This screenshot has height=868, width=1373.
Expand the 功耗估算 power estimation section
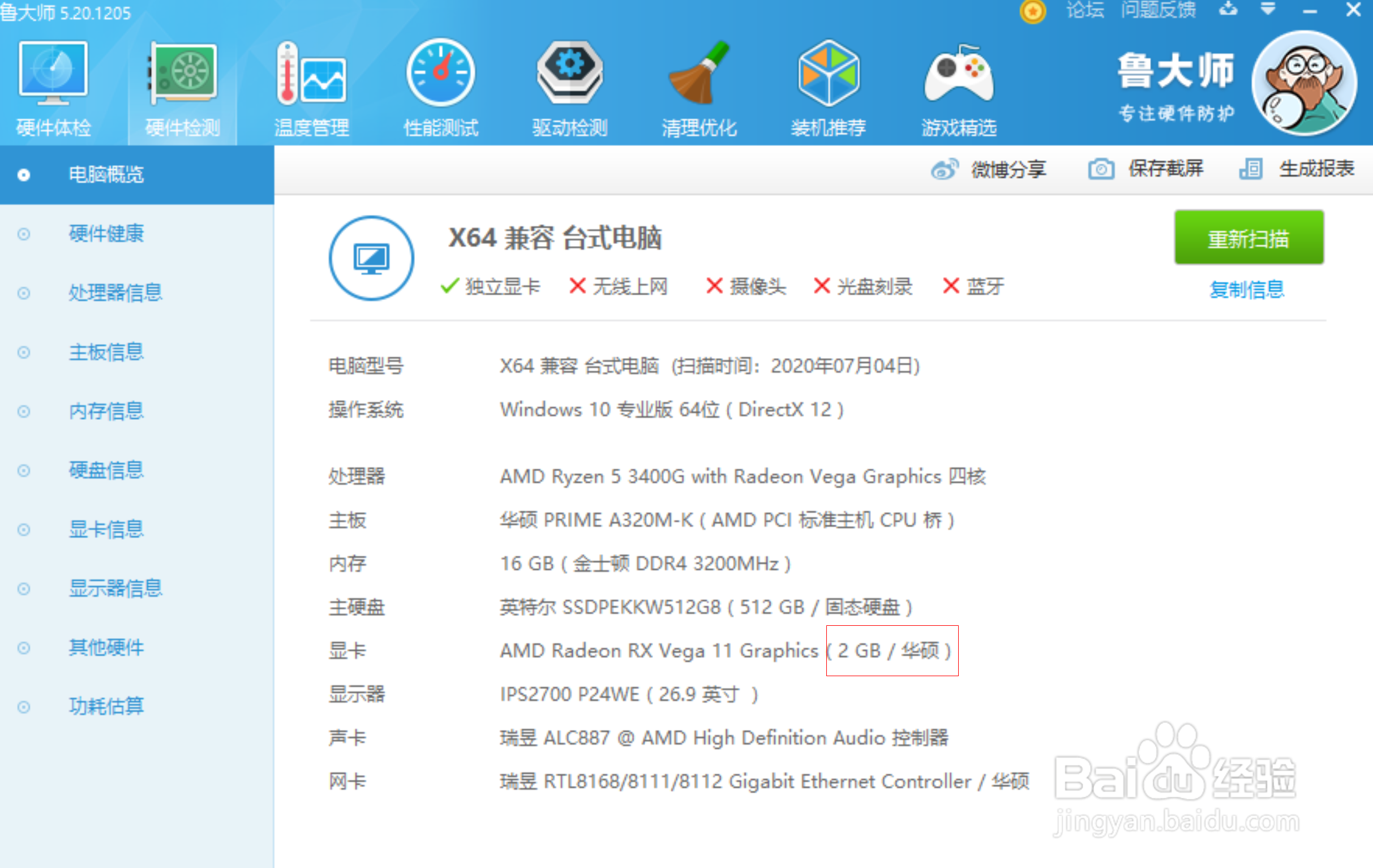(106, 707)
